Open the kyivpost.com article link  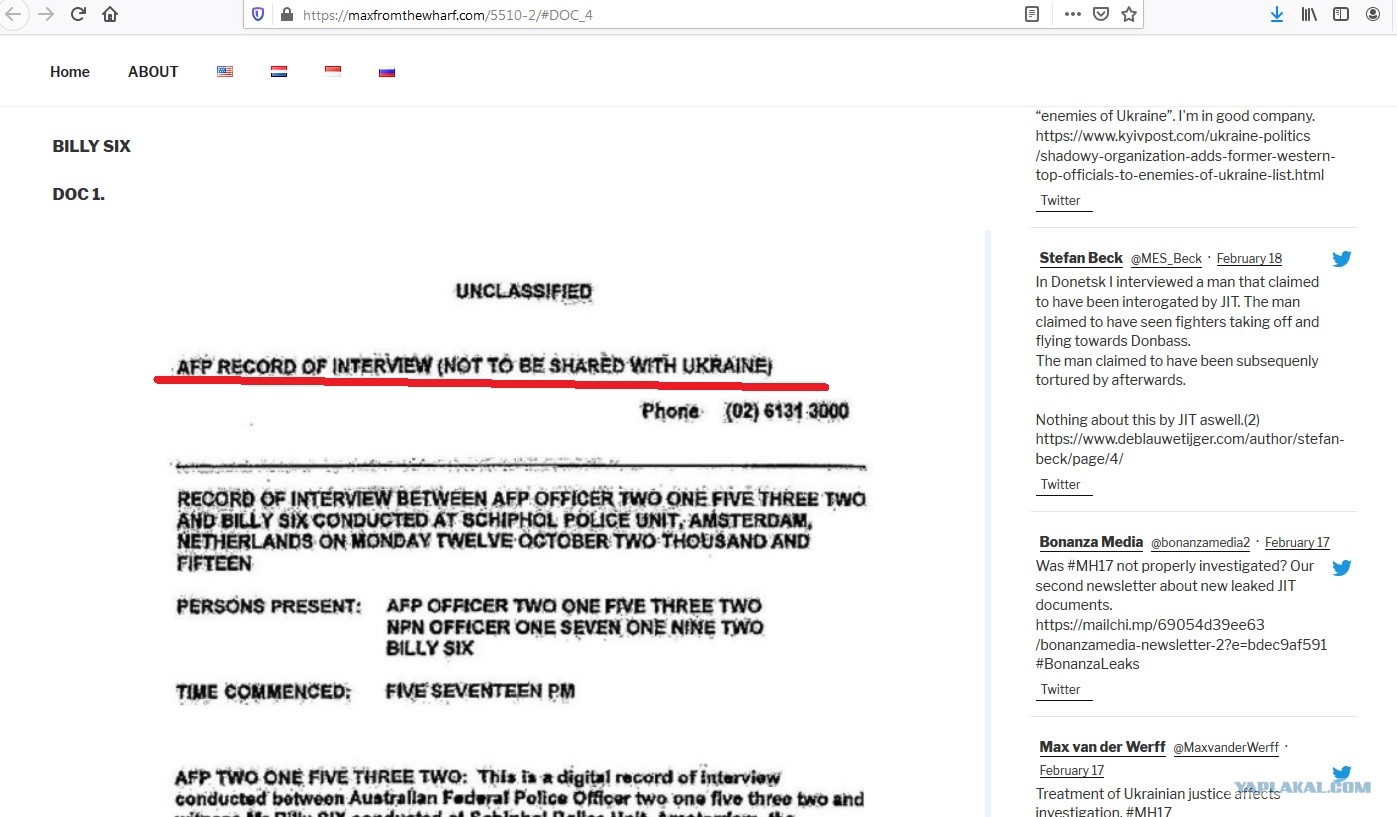pos(1185,155)
